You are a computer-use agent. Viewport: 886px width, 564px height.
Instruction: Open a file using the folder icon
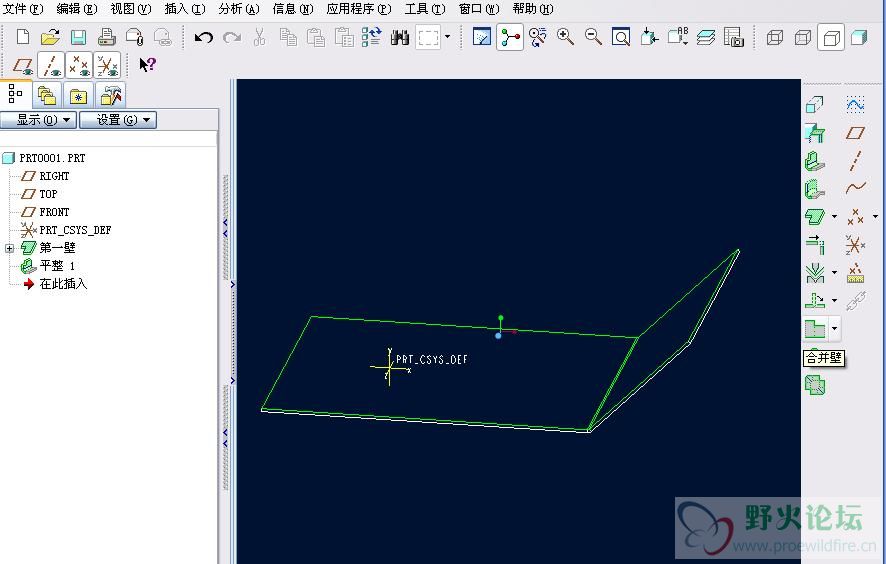coord(50,37)
